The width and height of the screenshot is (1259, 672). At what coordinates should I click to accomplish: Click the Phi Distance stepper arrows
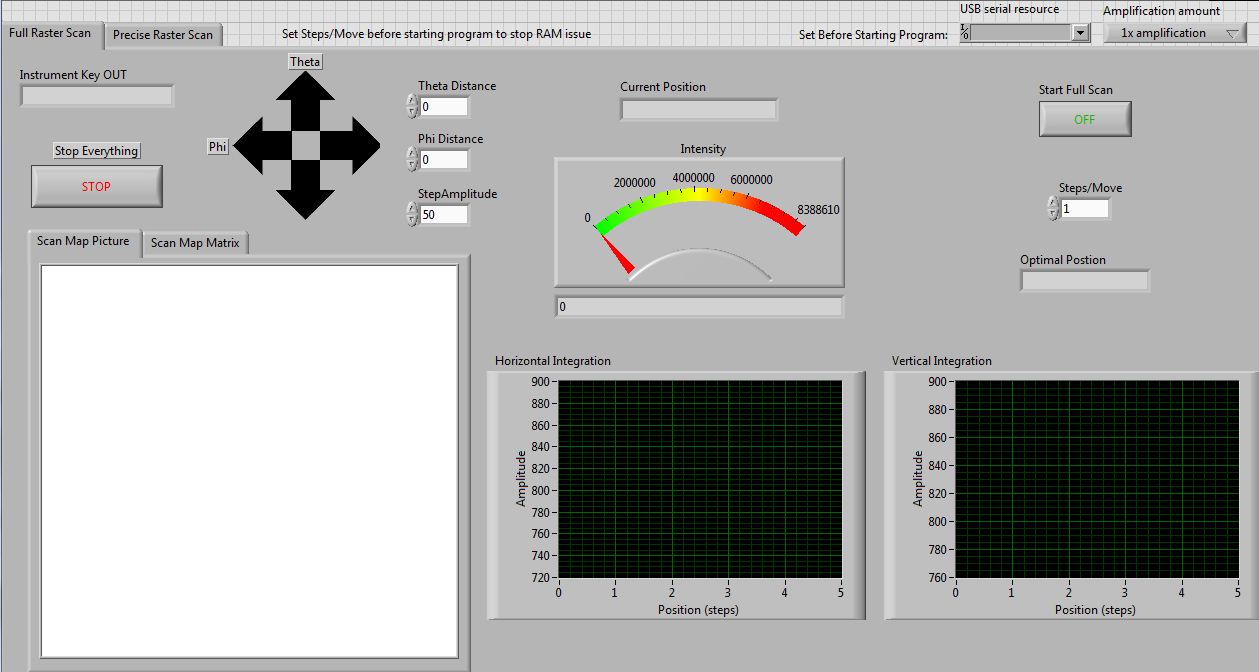(412, 159)
